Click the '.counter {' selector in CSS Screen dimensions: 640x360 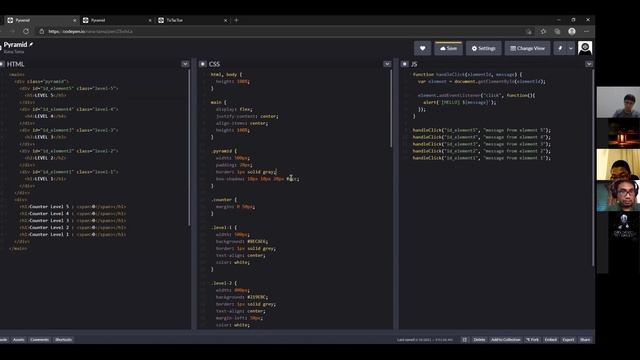pos(224,200)
